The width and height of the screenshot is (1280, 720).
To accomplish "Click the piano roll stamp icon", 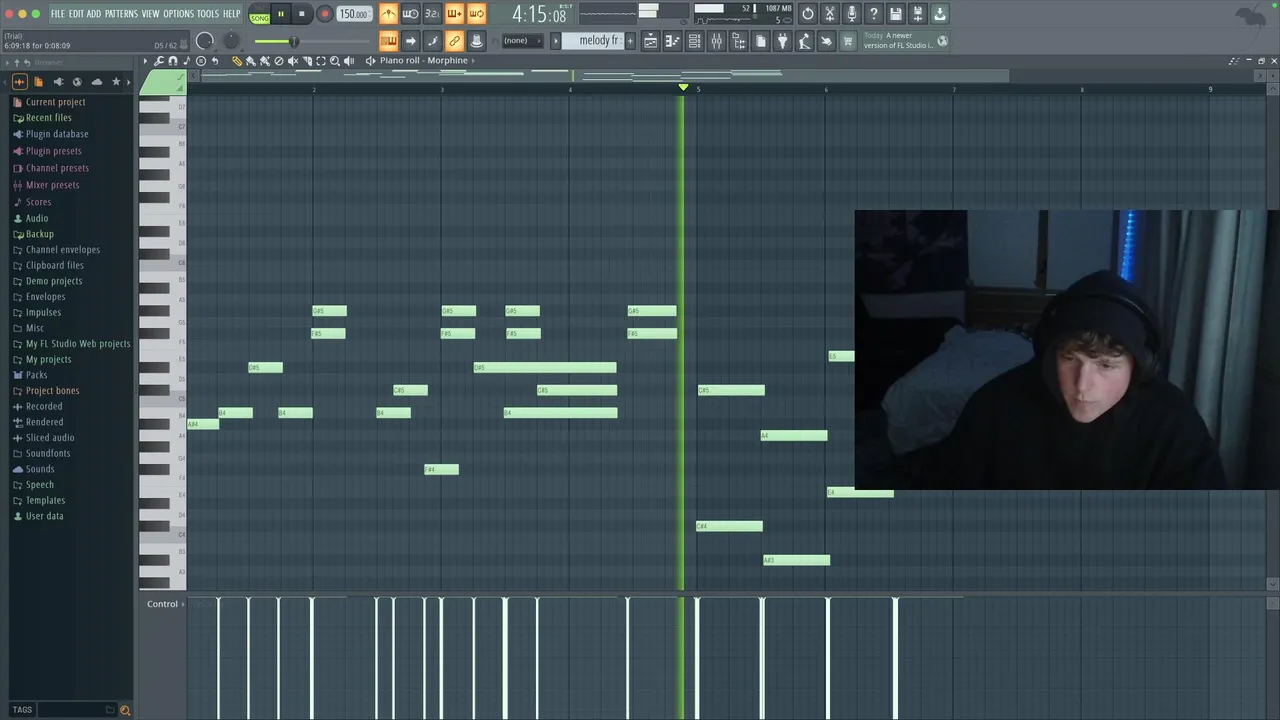I will click(201, 61).
